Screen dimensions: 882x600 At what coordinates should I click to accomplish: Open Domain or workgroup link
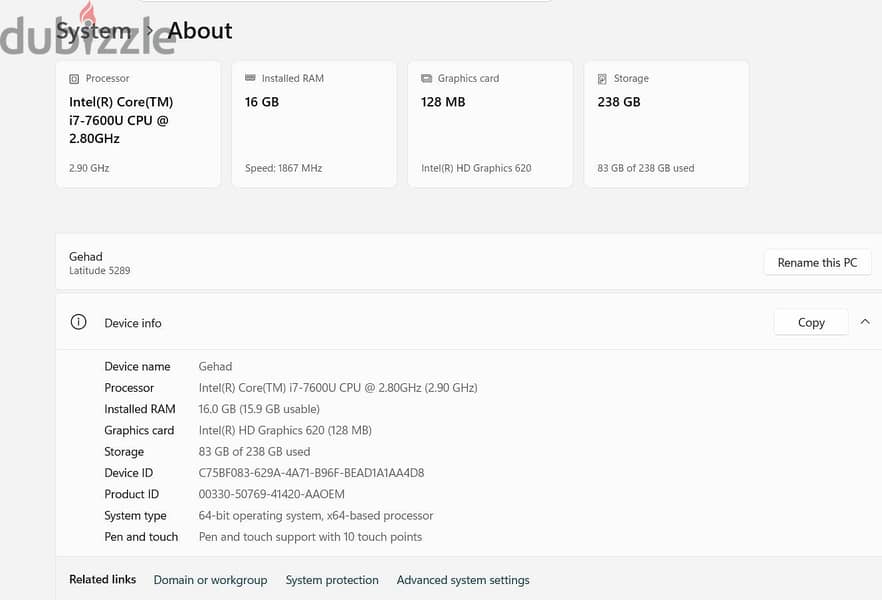[210, 580]
